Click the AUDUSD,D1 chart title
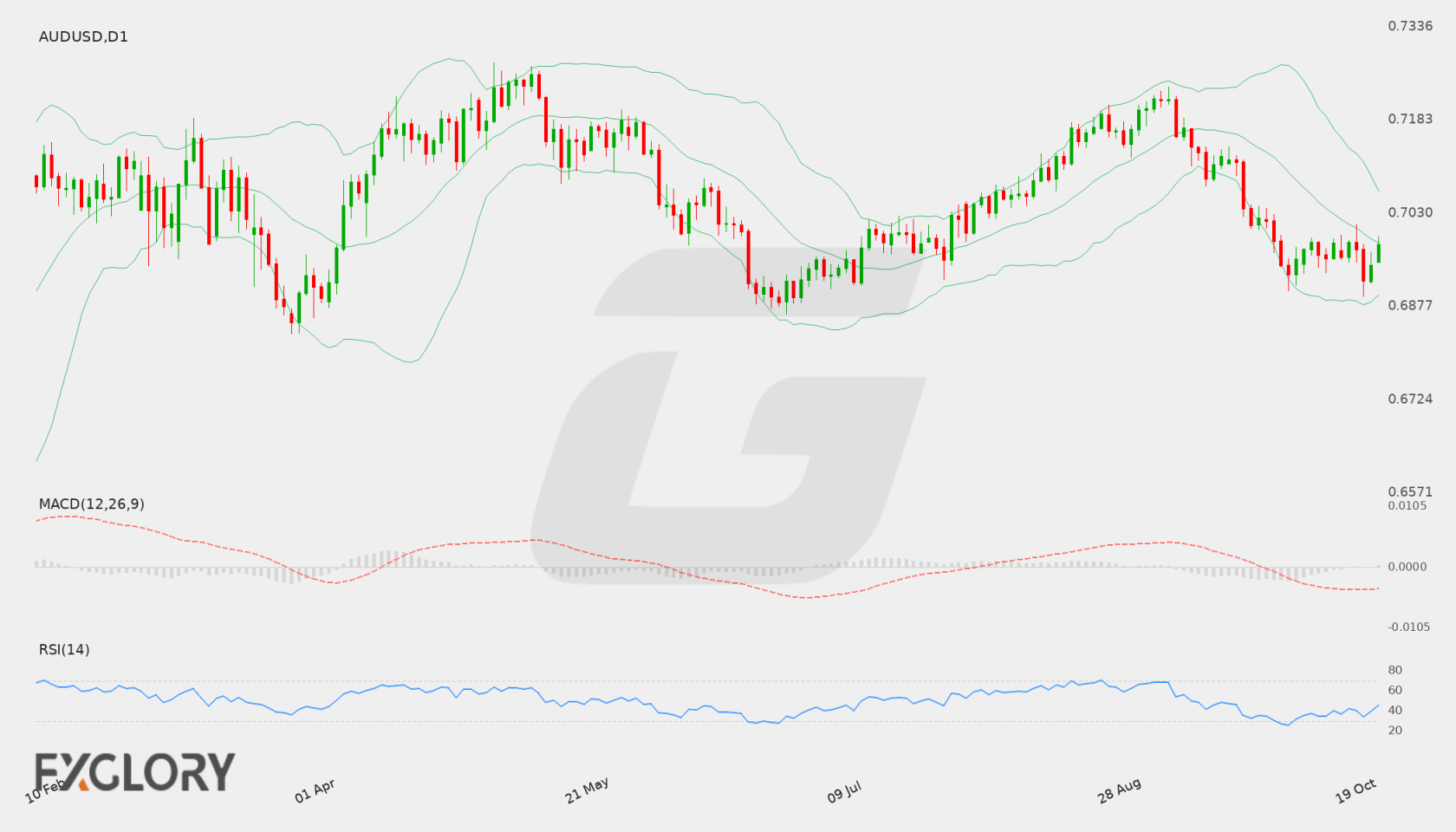This screenshot has width=1456, height=832. pos(83,36)
